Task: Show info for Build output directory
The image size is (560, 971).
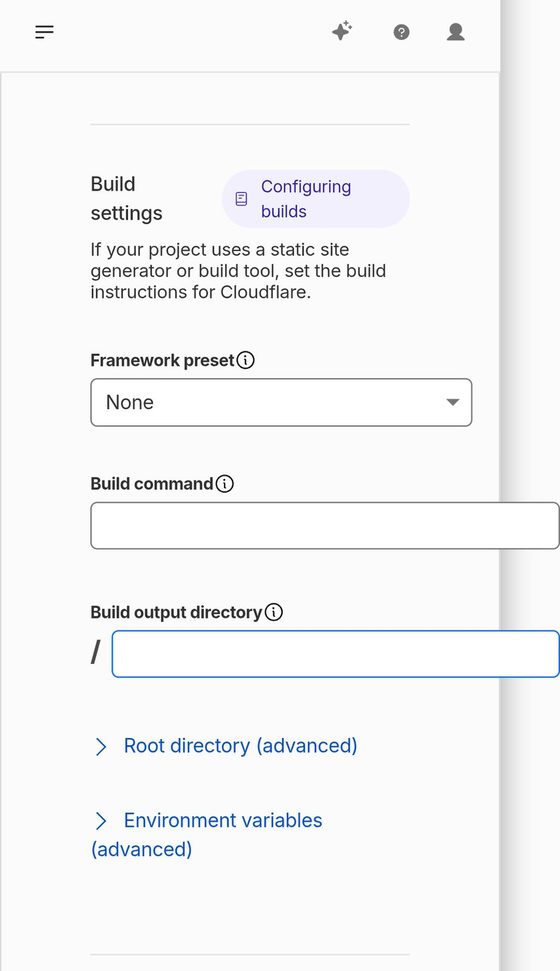Action: click(274, 612)
